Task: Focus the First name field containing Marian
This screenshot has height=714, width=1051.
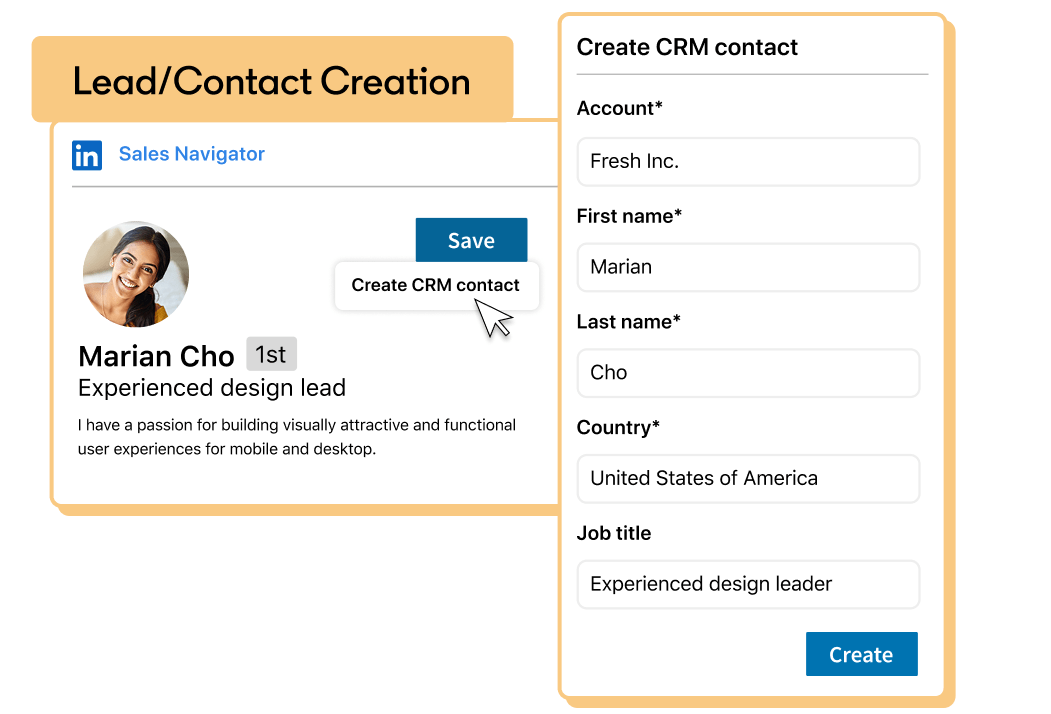Action: click(x=747, y=267)
